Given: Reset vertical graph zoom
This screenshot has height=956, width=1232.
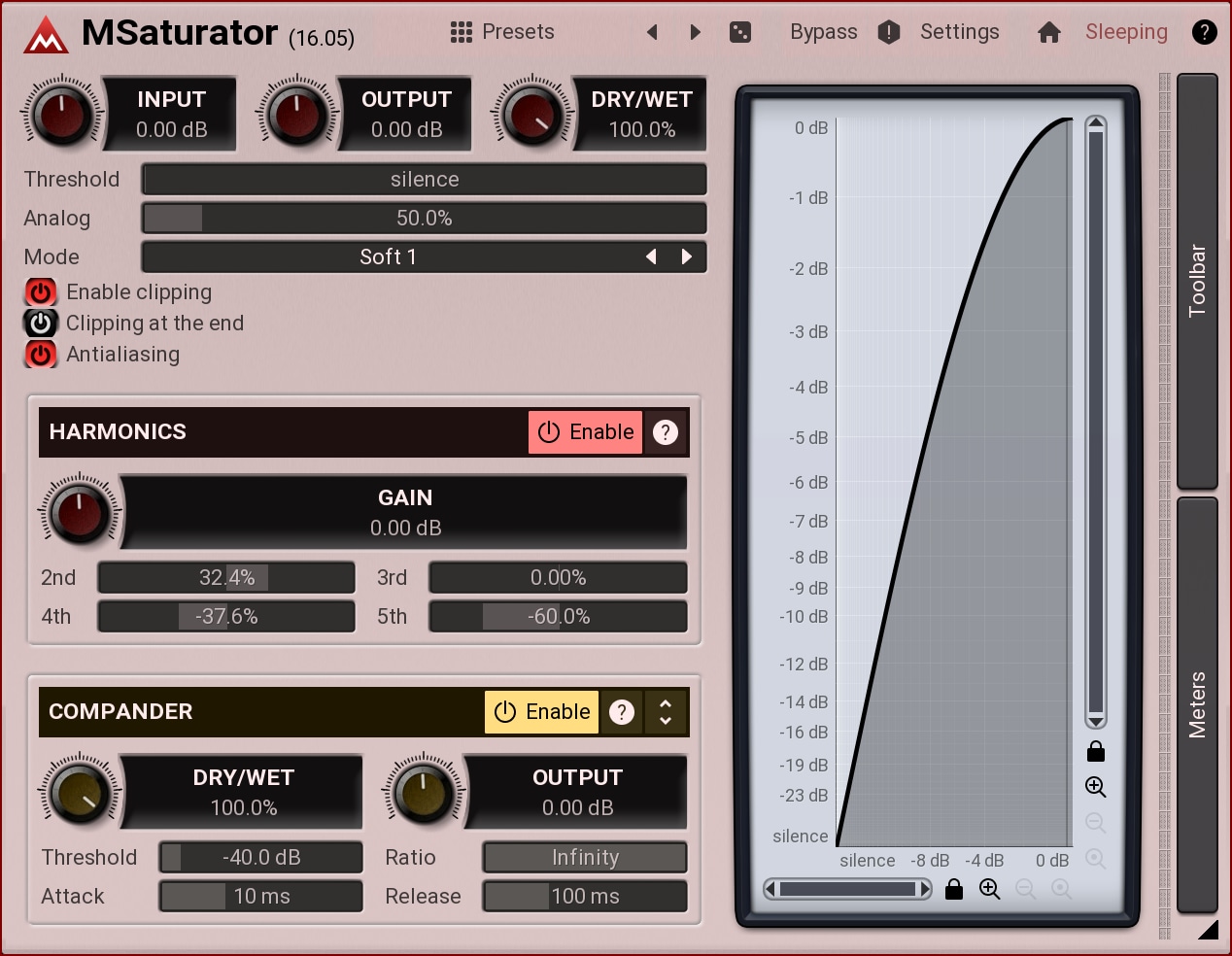Looking at the screenshot, I should tap(1096, 859).
